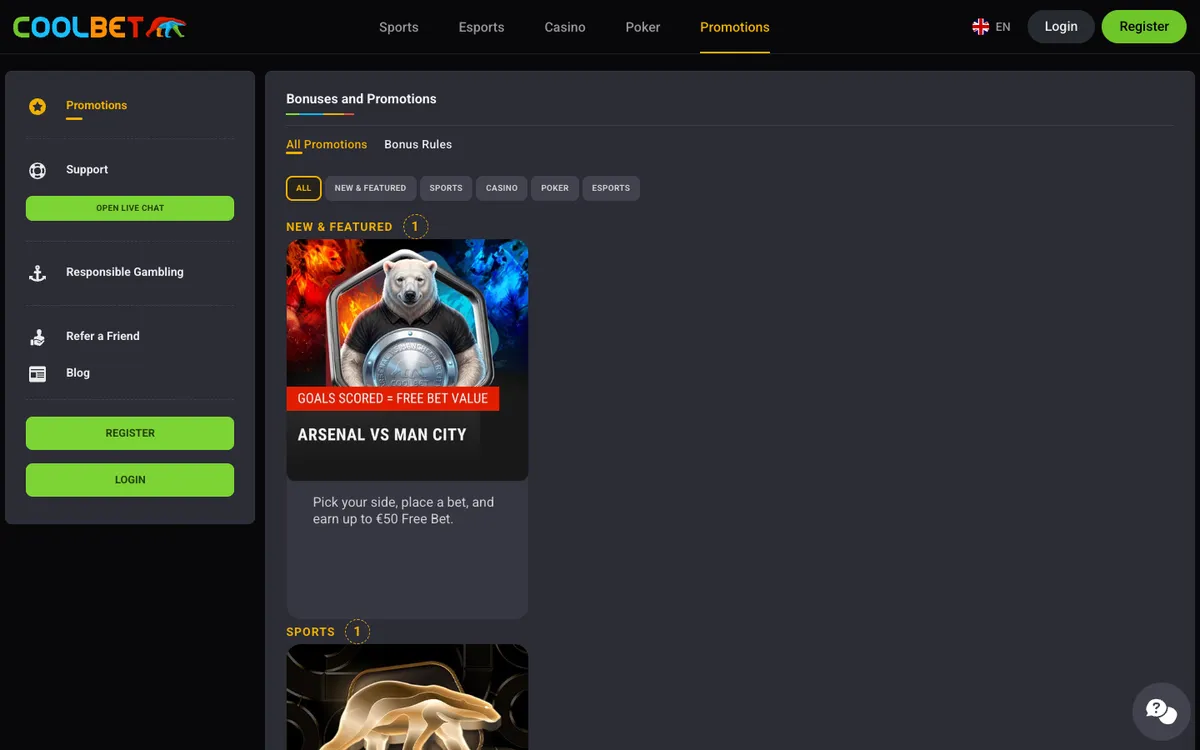Click the ARSENAL VS MAN CITY title
The height and width of the screenshot is (750, 1200).
pyautogui.click(x=382, y=435)
